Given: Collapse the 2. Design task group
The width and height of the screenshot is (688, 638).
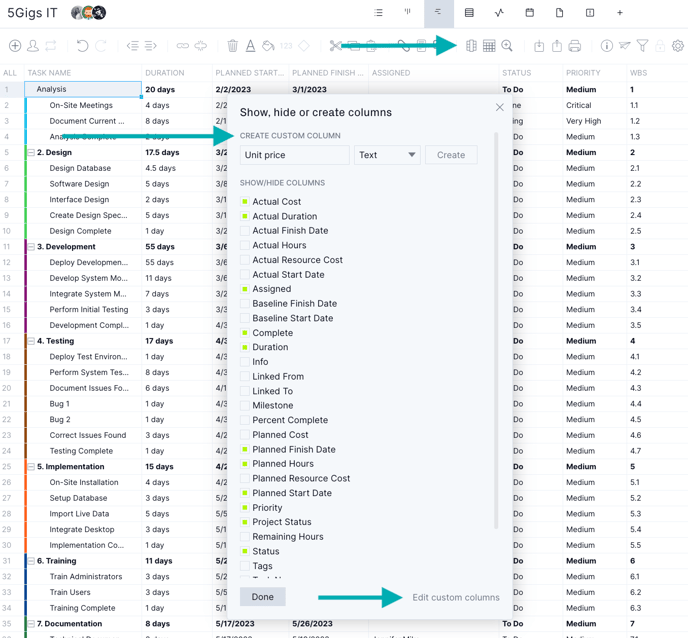Looking at the screenshot, I should [x=31, y=152].
